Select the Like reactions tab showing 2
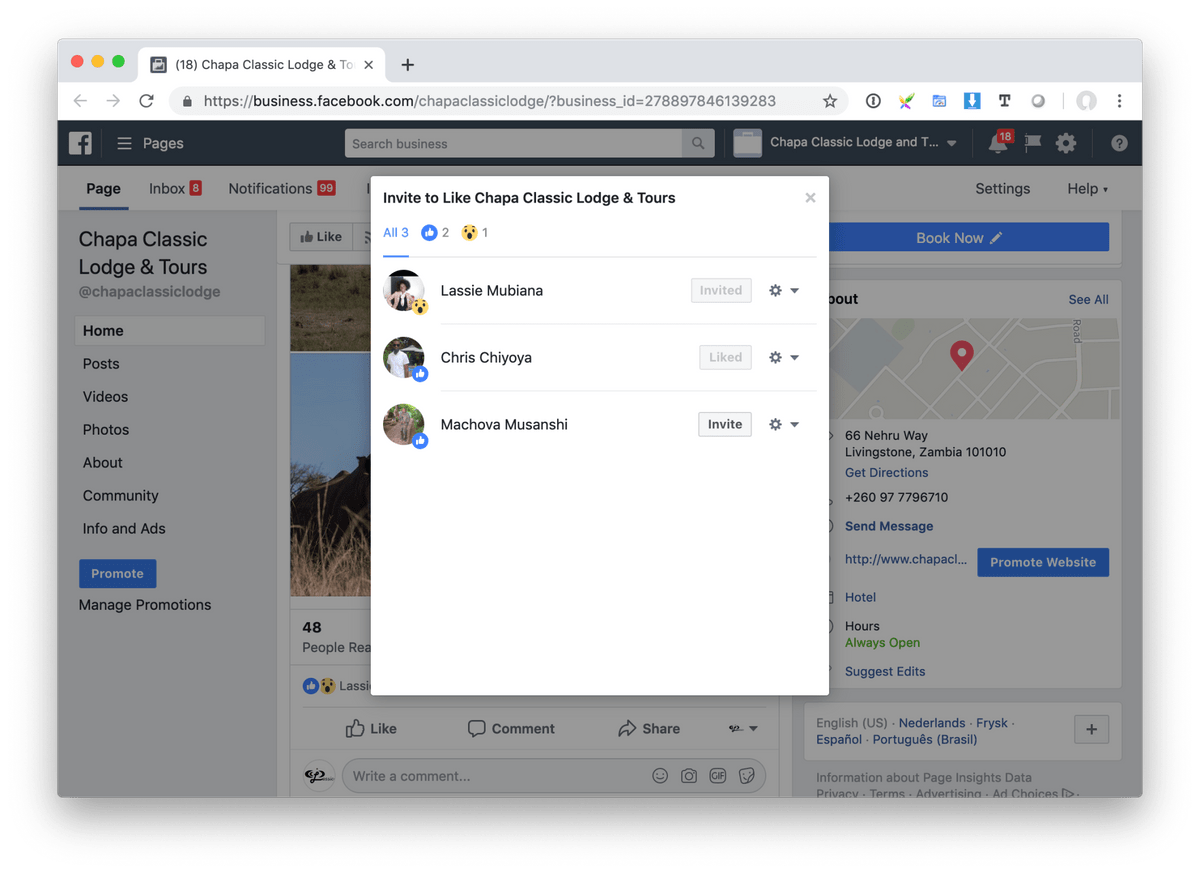 pyautogui.click(x=435, y=233)
